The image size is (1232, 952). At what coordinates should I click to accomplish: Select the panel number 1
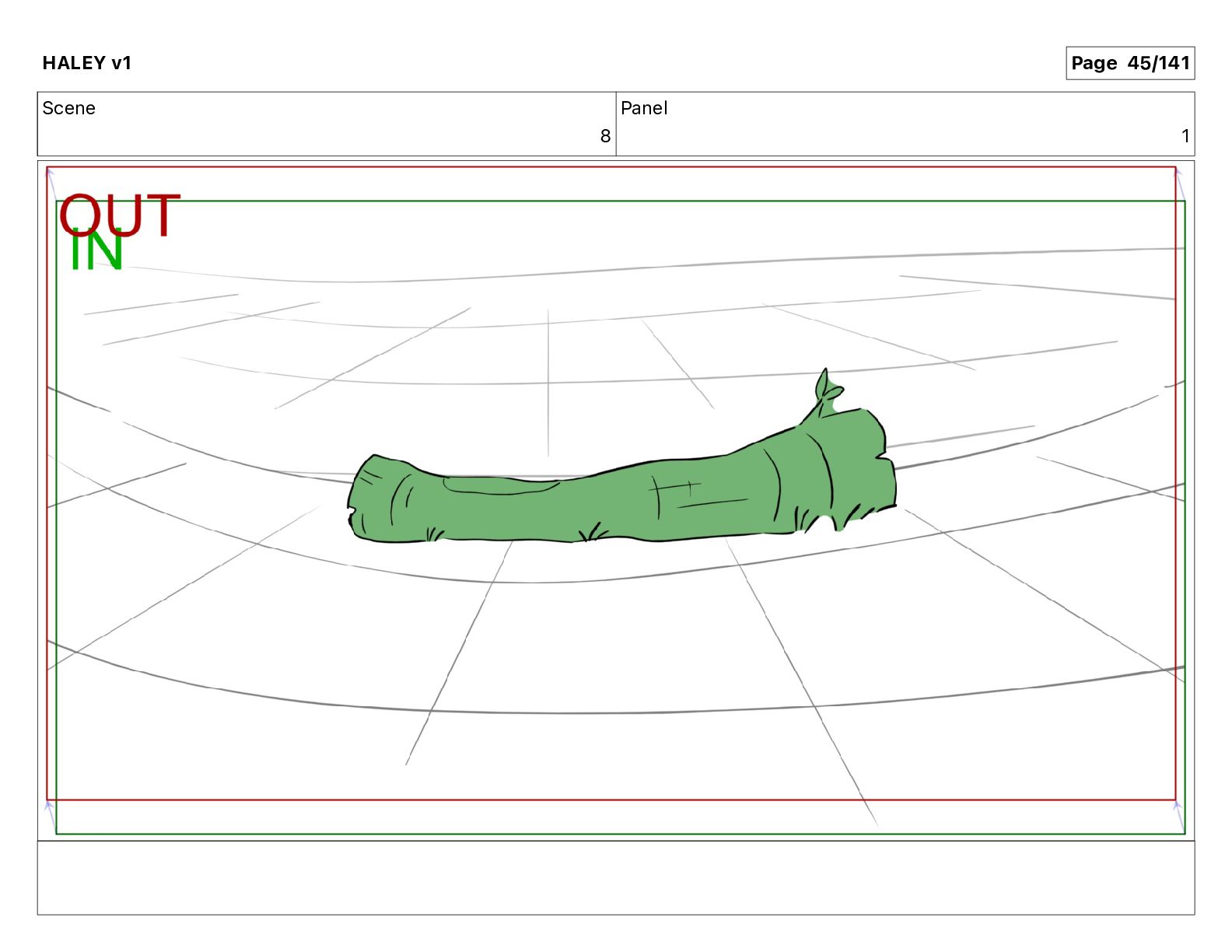[1185, 136]
